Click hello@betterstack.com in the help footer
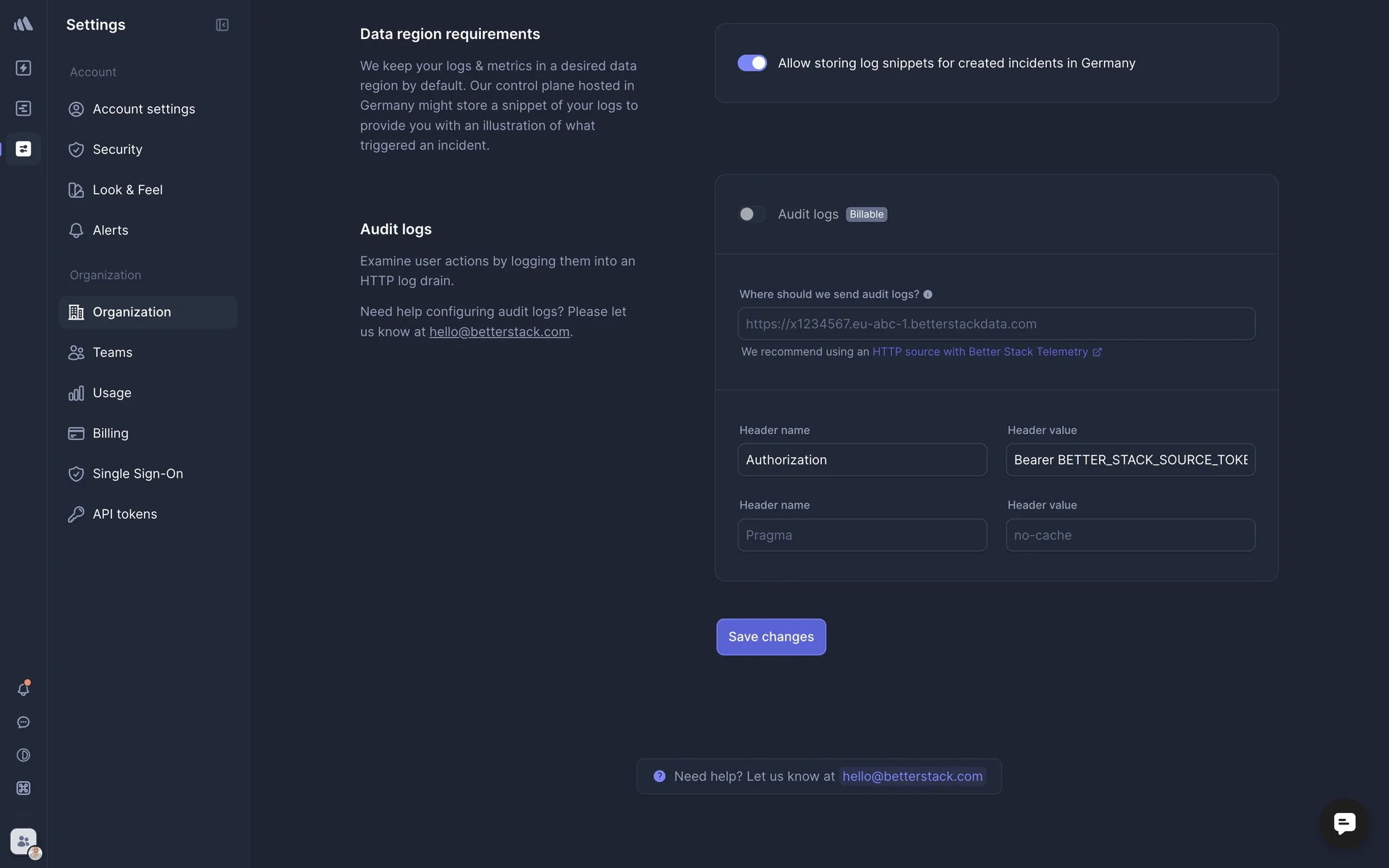Screen dimensions: 1389x868 [x=912, y=776]
